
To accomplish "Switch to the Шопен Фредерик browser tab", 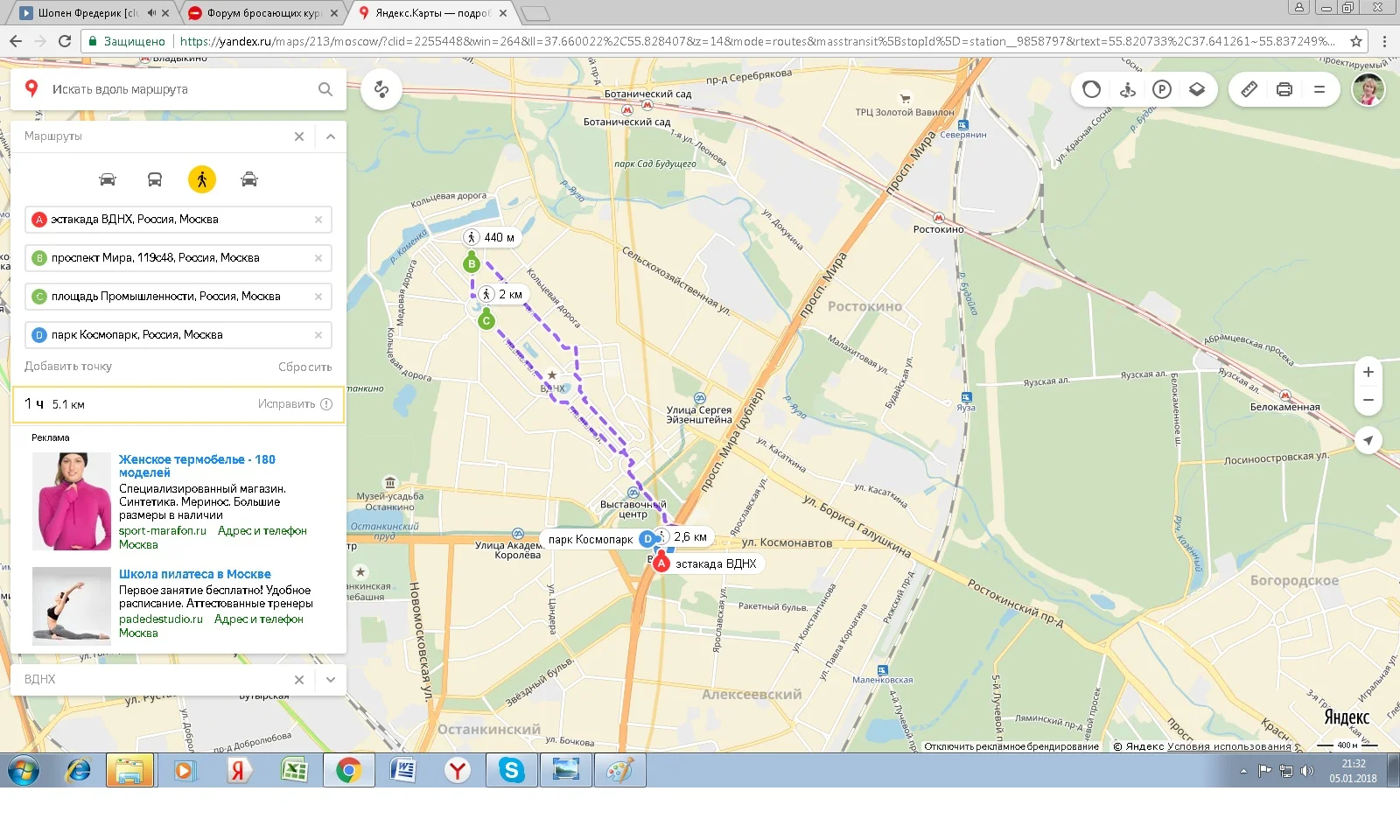I will click(87, 13).
